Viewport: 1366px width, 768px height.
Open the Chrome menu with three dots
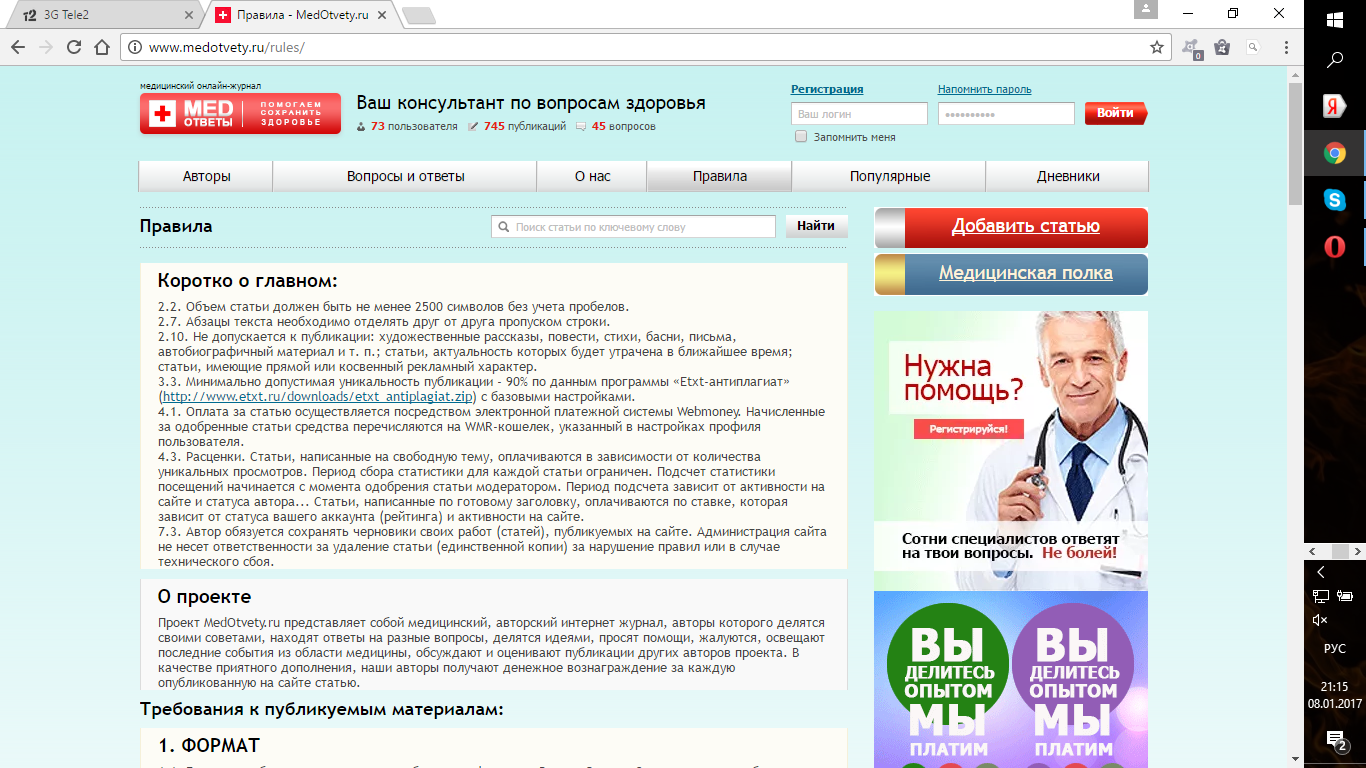(1279, 47)
